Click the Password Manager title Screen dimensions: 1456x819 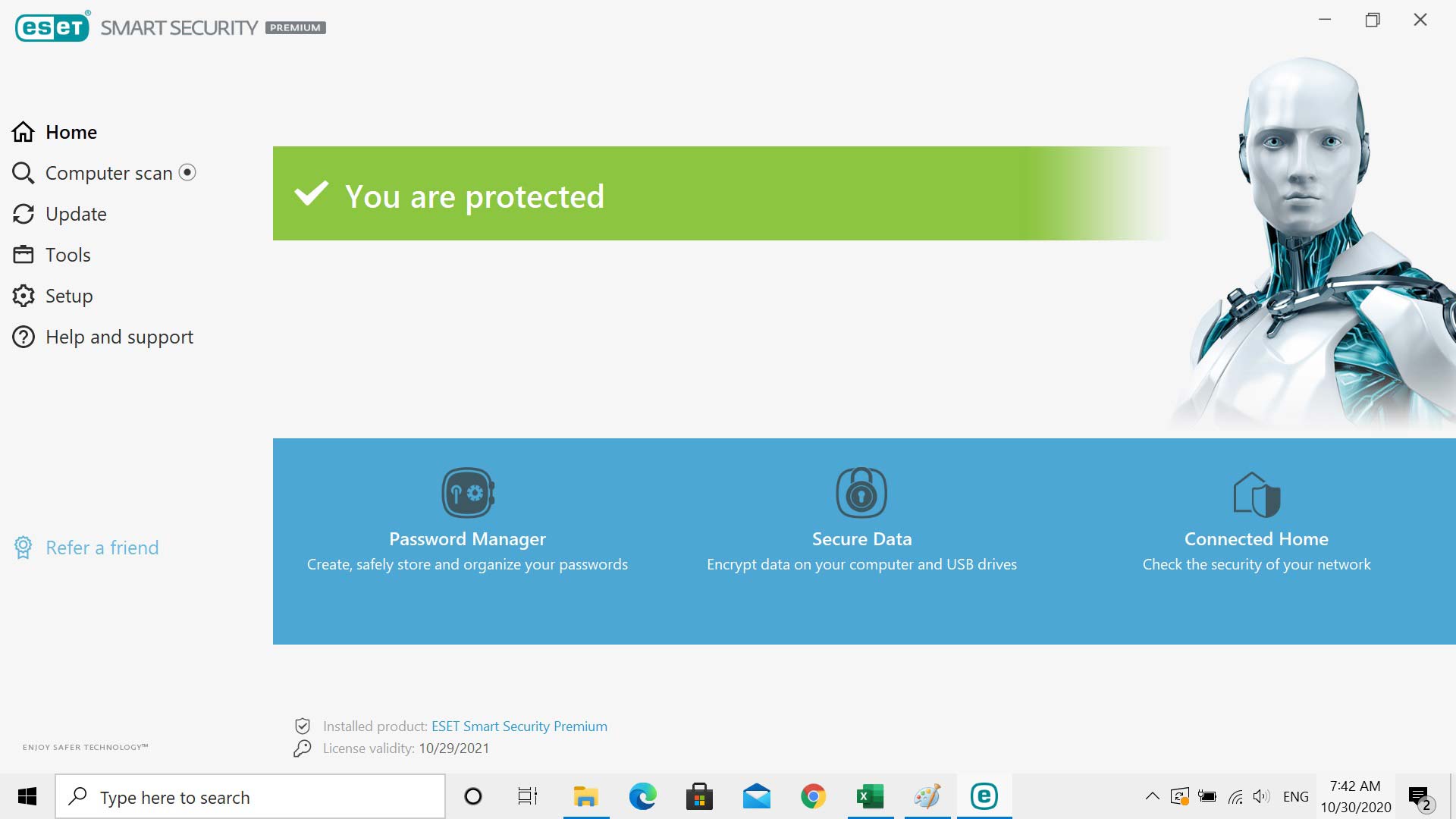[467, 539]
